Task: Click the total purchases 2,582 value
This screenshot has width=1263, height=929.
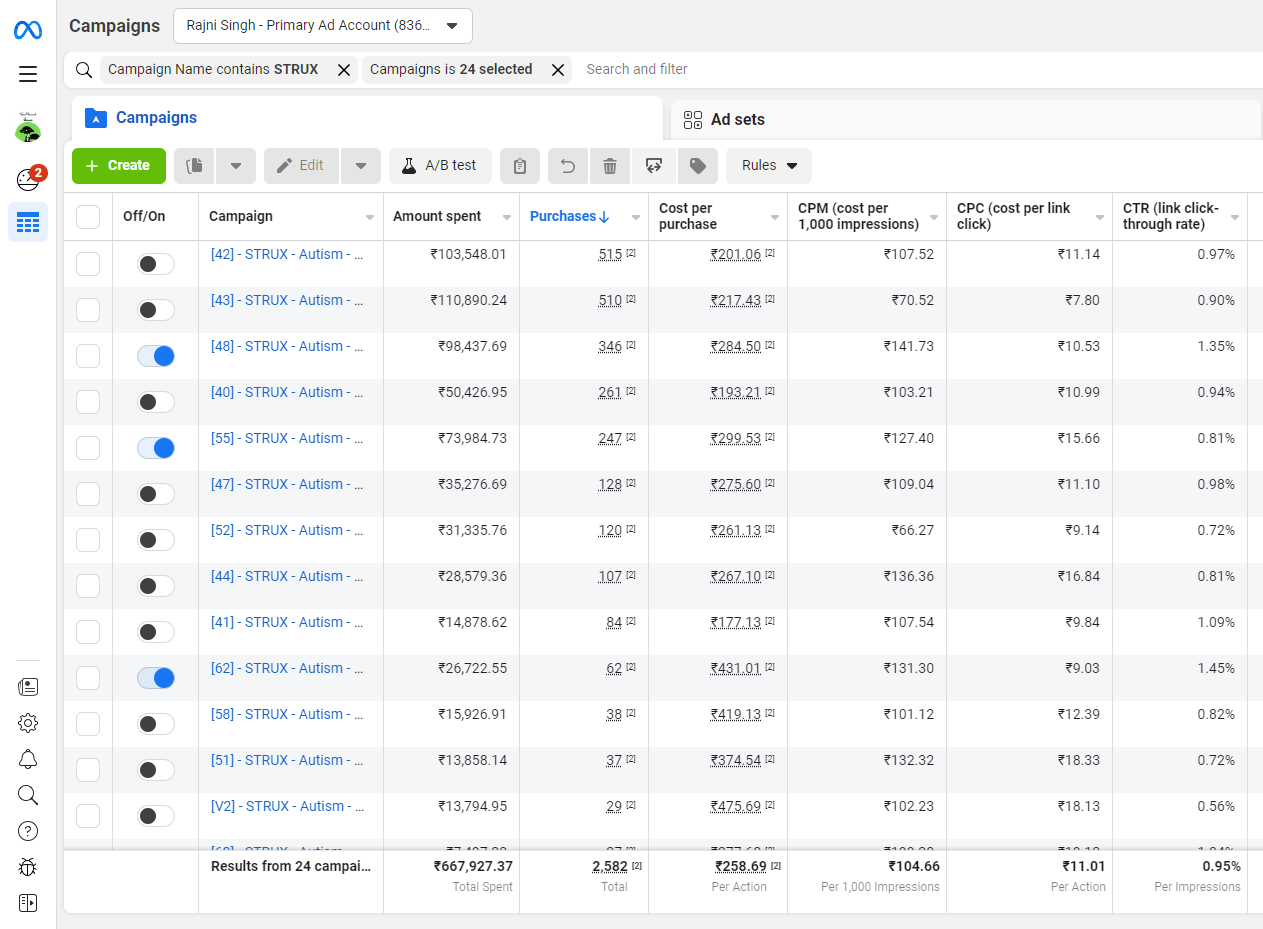Action: click(610, 867)
